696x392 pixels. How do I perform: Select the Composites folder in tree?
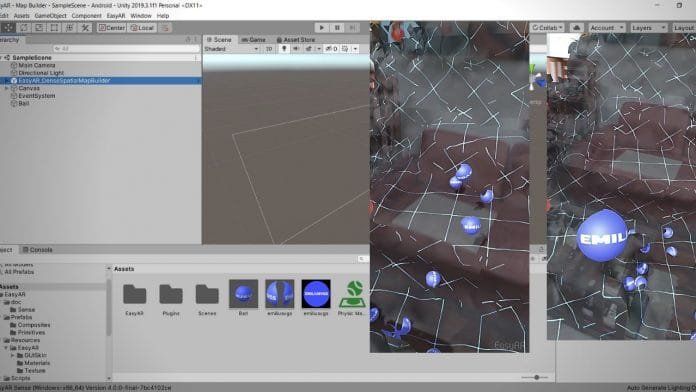(x=34, y=325)
